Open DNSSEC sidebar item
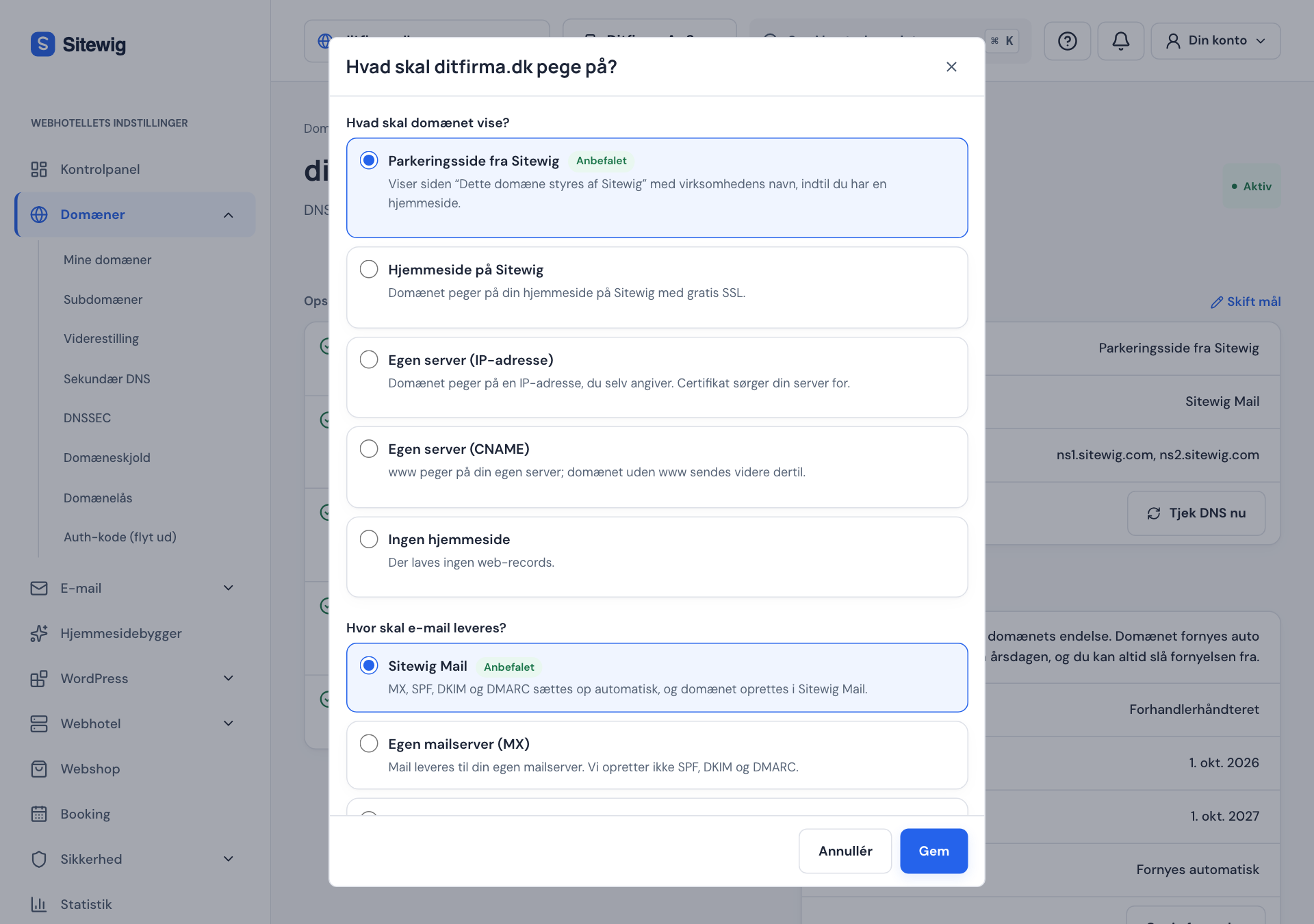Viewport: 1314px width, 924px height. (x=87, y=418)
